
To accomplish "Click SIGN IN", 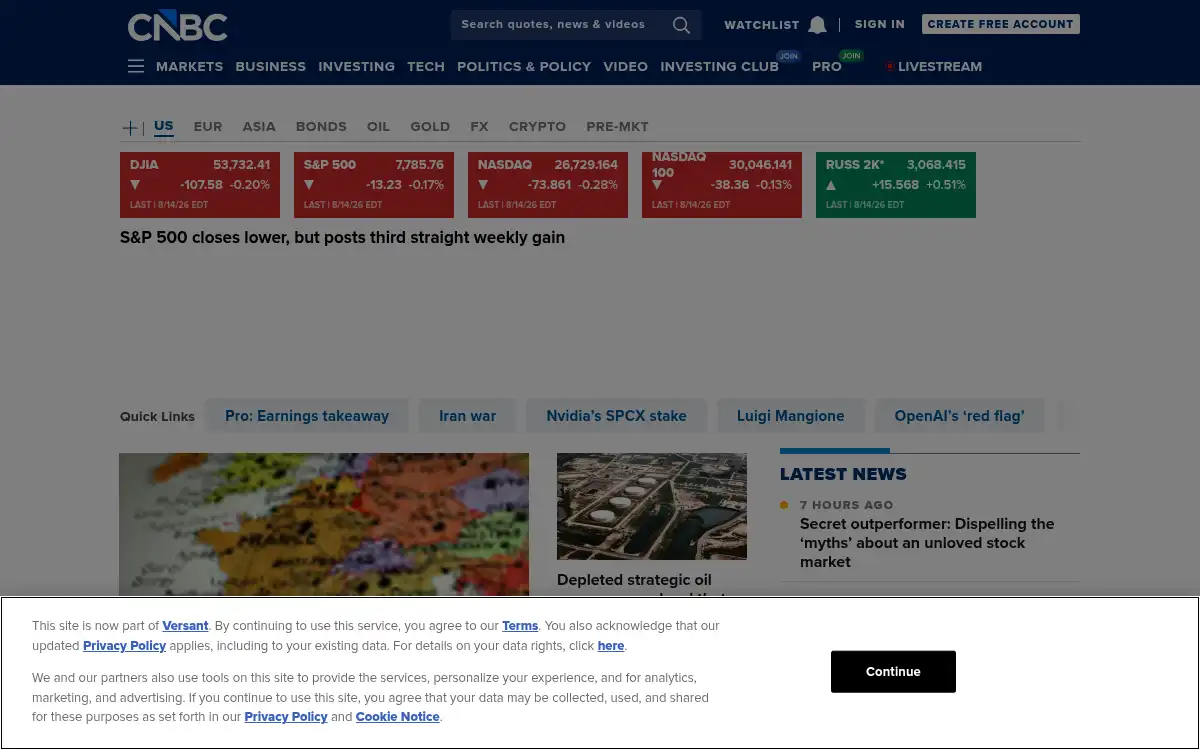I will coord(880,24).
